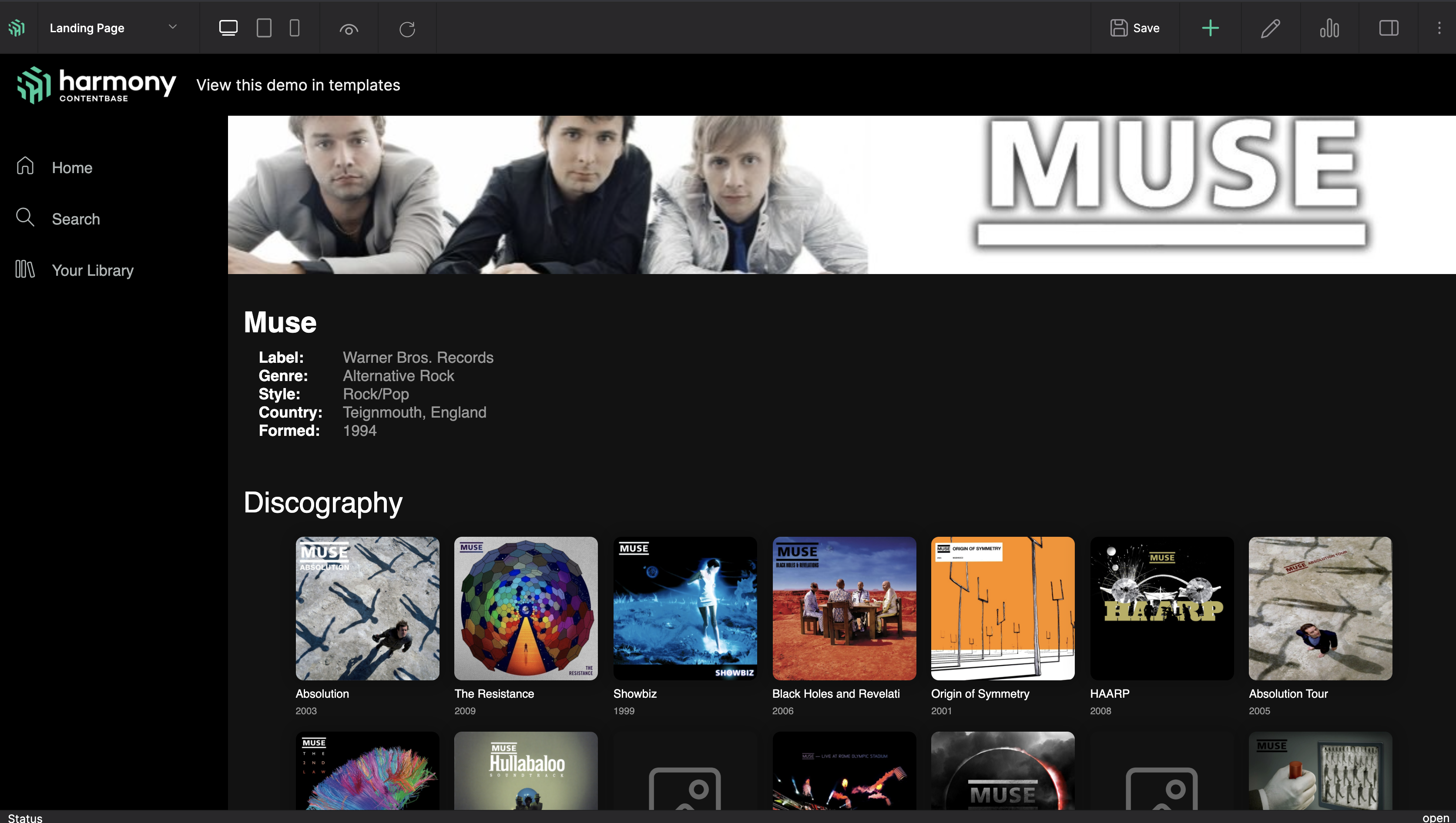The image size is (1456, 823).
Task: Open Your Library in sidebar
Action: click(93, 270)
